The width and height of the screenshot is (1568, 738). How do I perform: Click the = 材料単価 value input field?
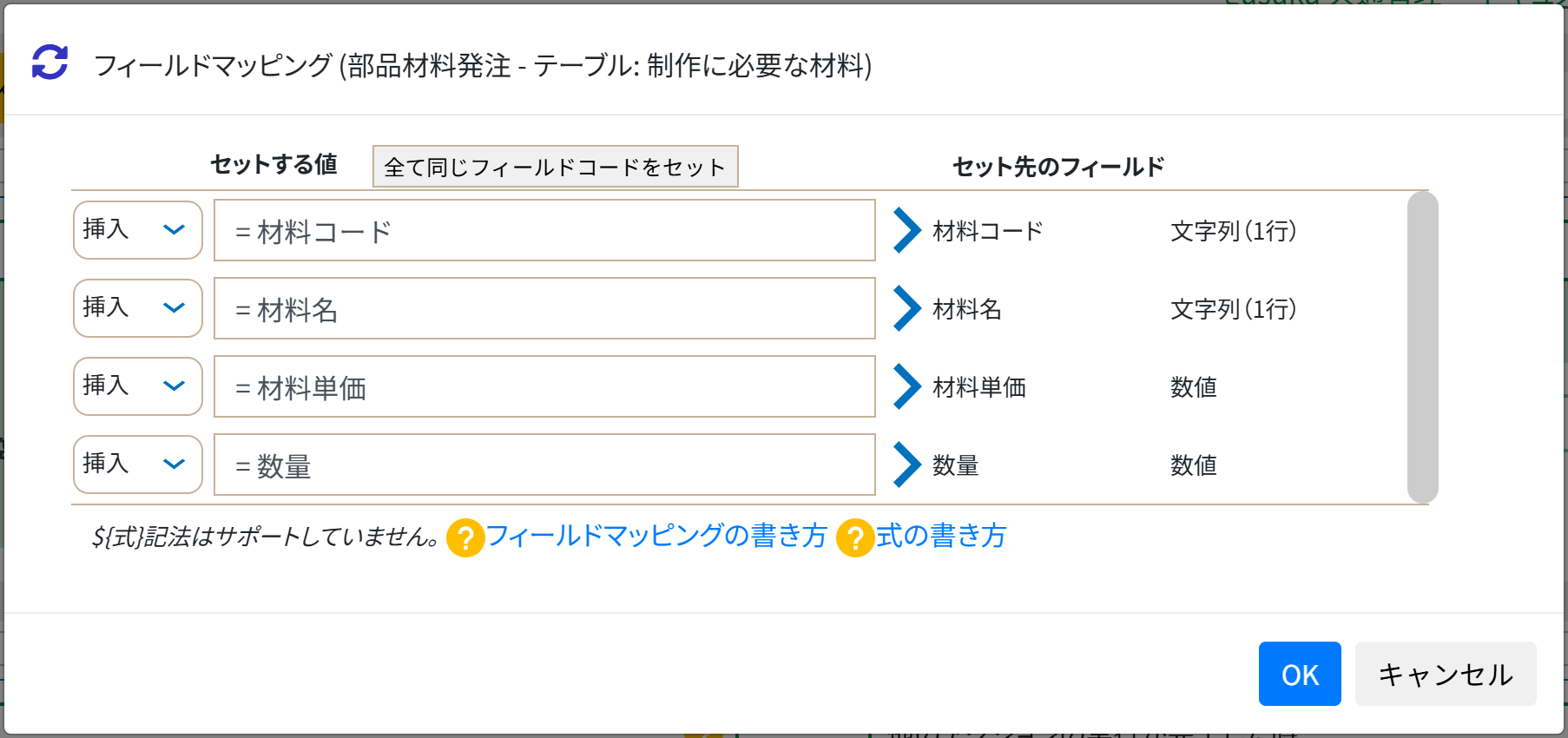click(x=544, y=386)
